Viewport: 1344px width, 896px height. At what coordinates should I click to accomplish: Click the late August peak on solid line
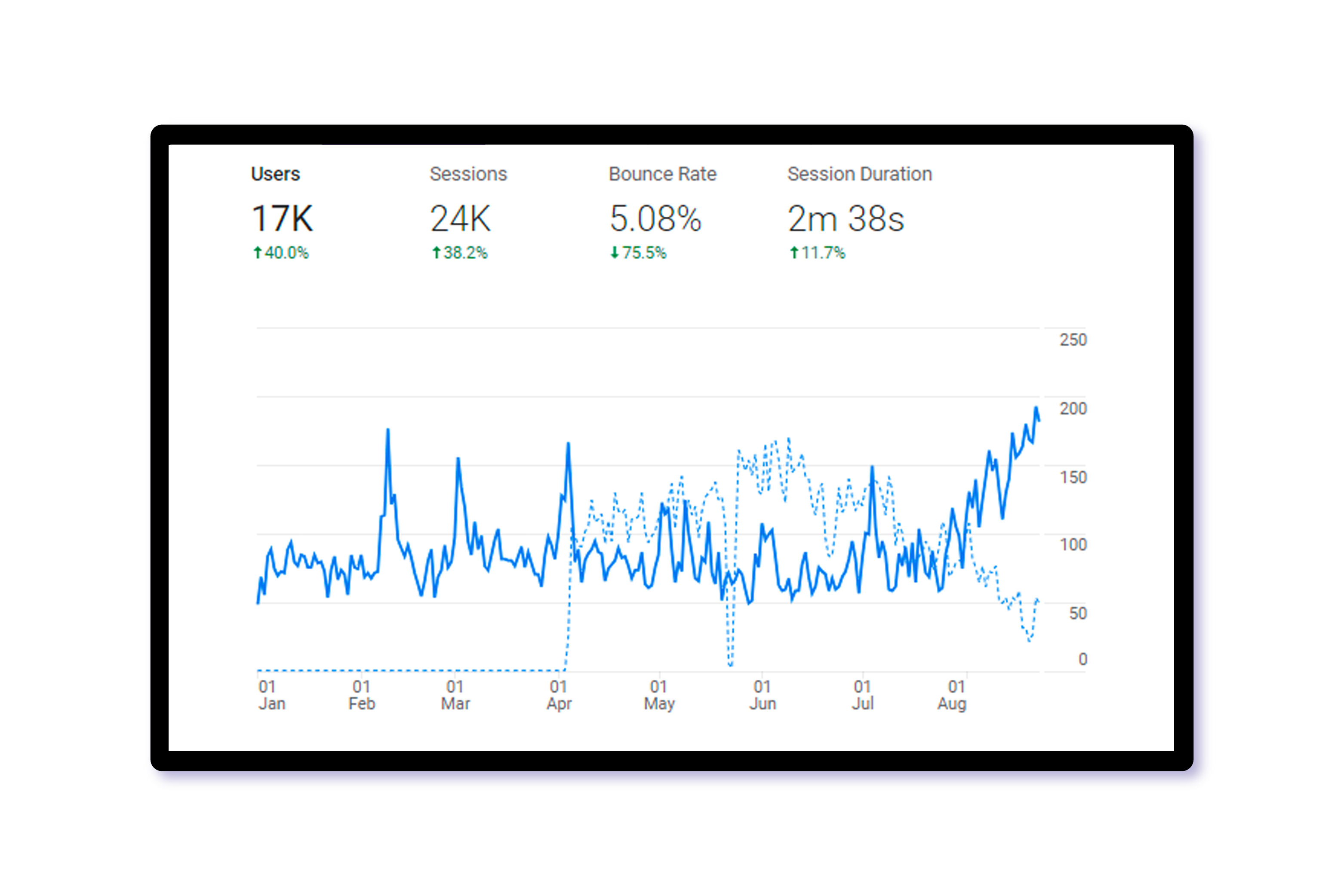[1036, 408]
